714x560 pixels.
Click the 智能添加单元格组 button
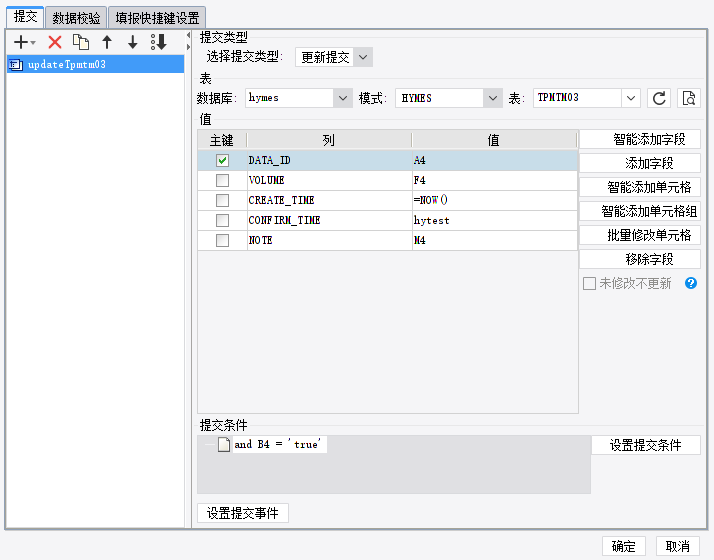640,211
